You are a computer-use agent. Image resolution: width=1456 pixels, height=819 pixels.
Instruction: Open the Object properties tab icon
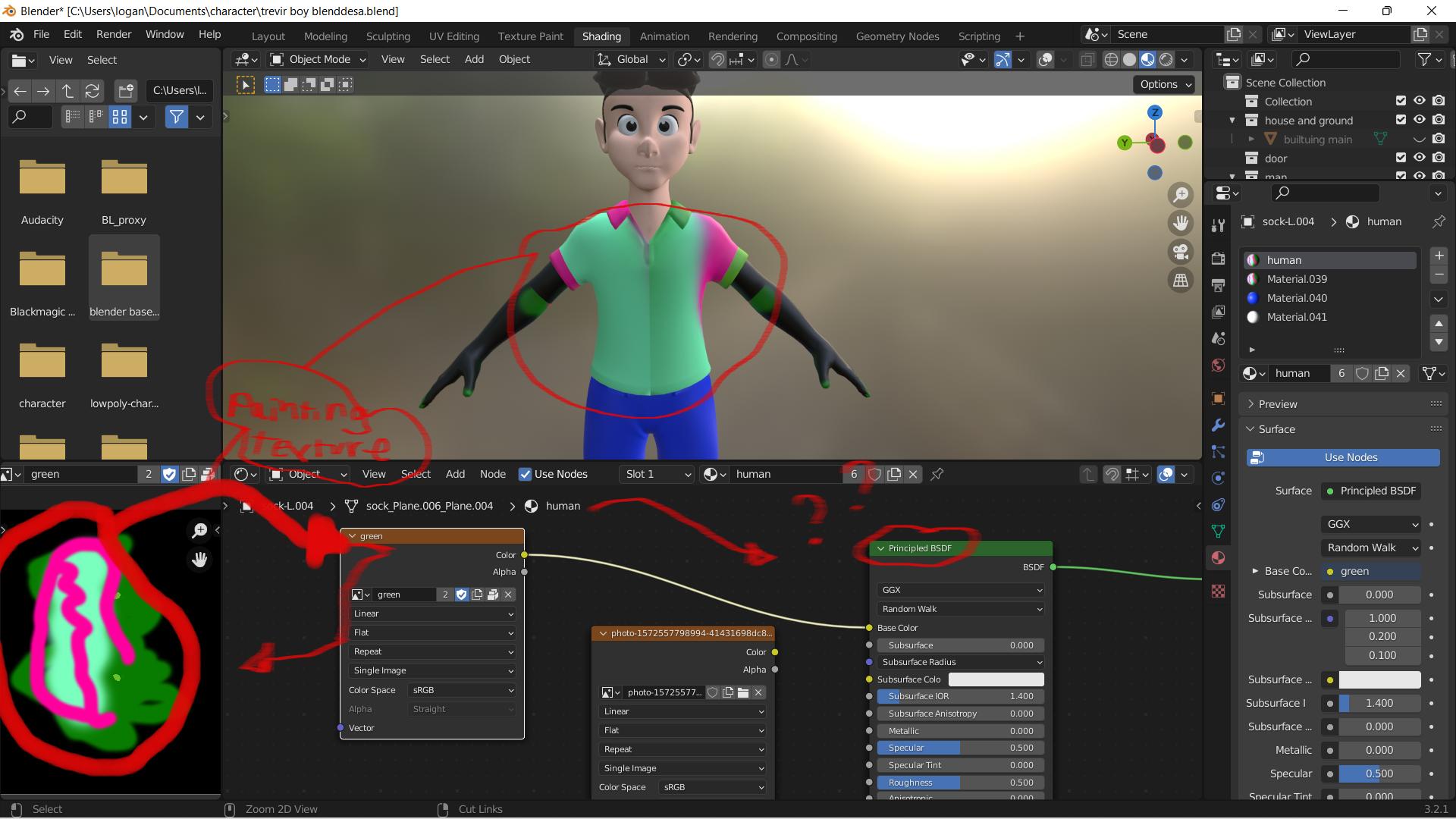click(1219, 398)
